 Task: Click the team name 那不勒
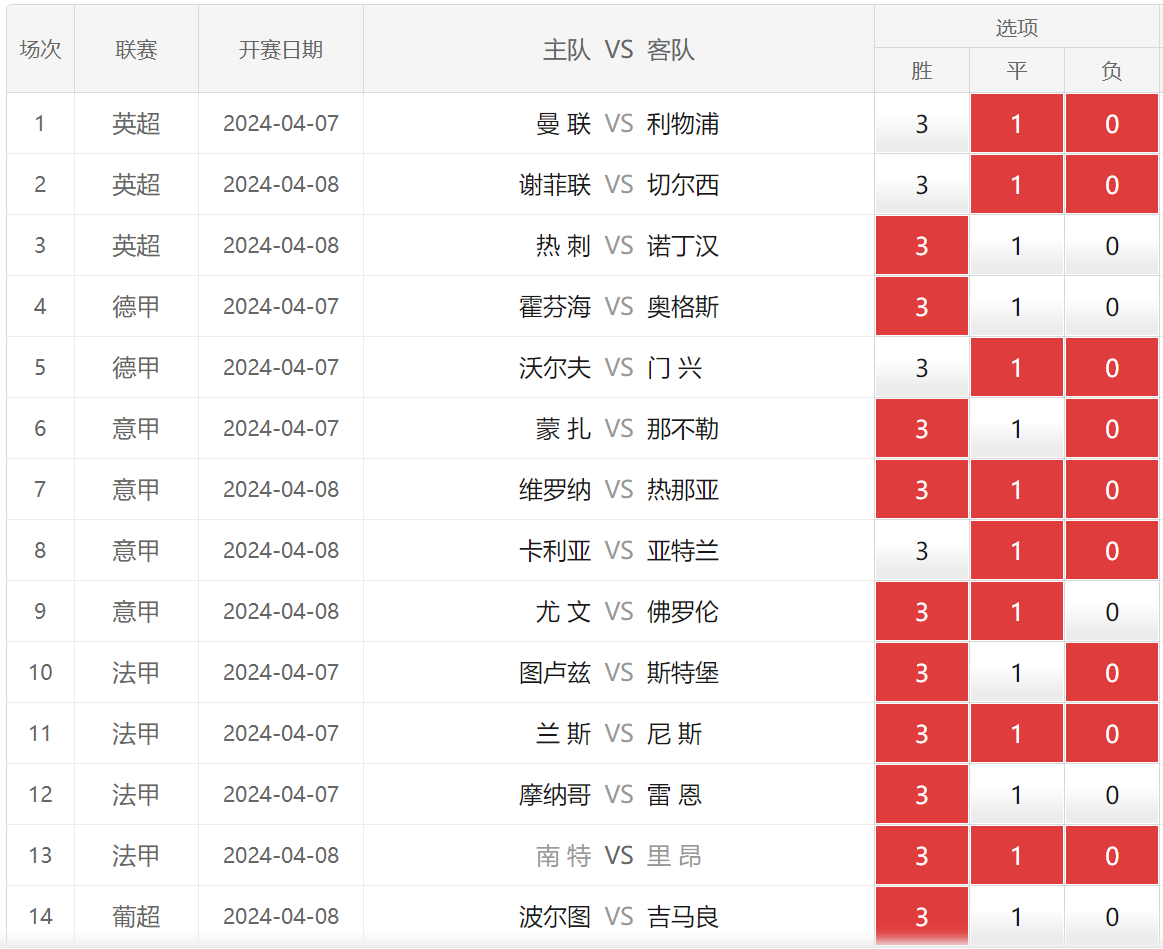click(682, 428)
